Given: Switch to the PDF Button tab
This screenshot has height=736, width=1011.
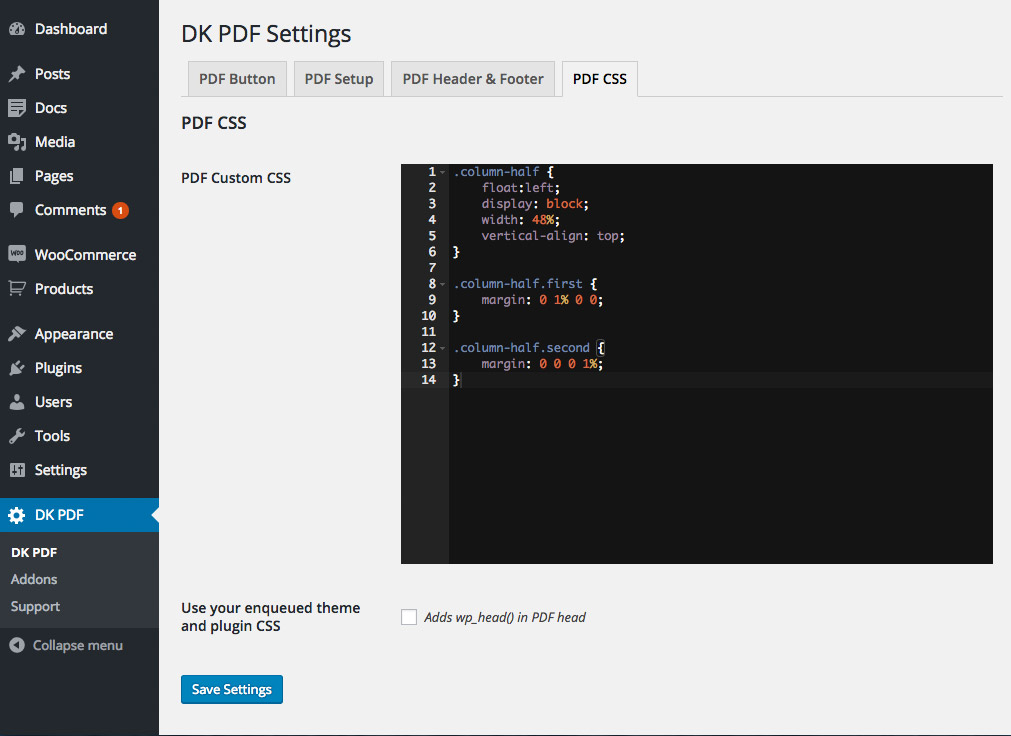Looking at the screenshot, I should coord(237,79).
